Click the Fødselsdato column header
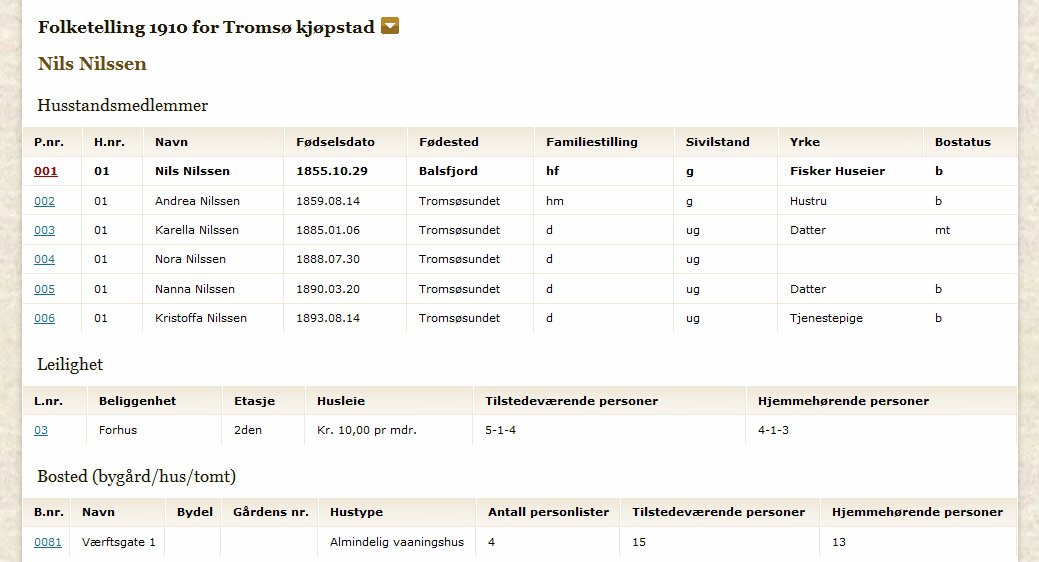The image size is (1039, 562). [335, 142]
